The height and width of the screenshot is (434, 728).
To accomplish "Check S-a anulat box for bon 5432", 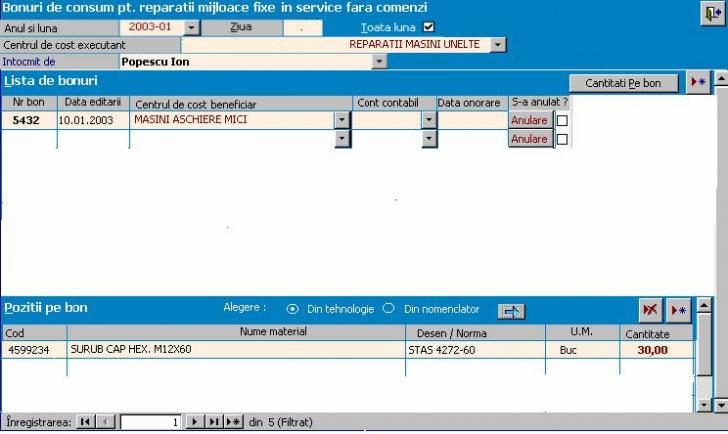I will 562,120.
